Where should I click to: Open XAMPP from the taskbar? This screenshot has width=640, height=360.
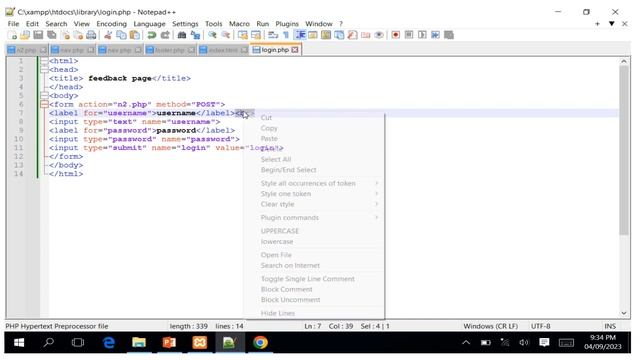(199, 342)
